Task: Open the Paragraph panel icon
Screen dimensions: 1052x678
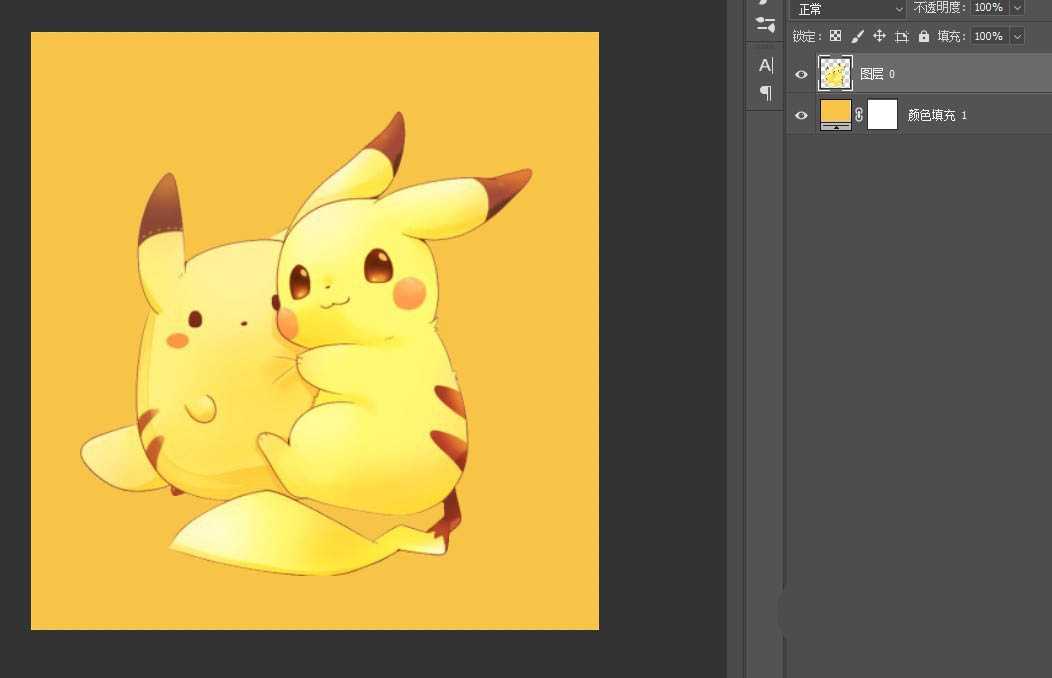Action: pos(765,92)
